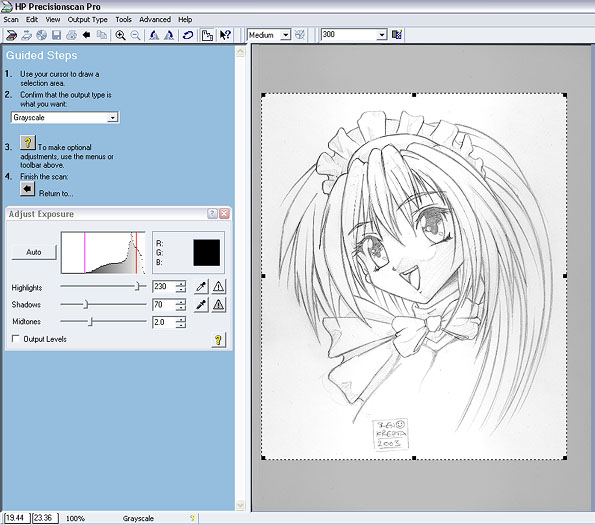Click the Shadows slider handle
This screenshot has width=595, height=525.
coord(86,304)
